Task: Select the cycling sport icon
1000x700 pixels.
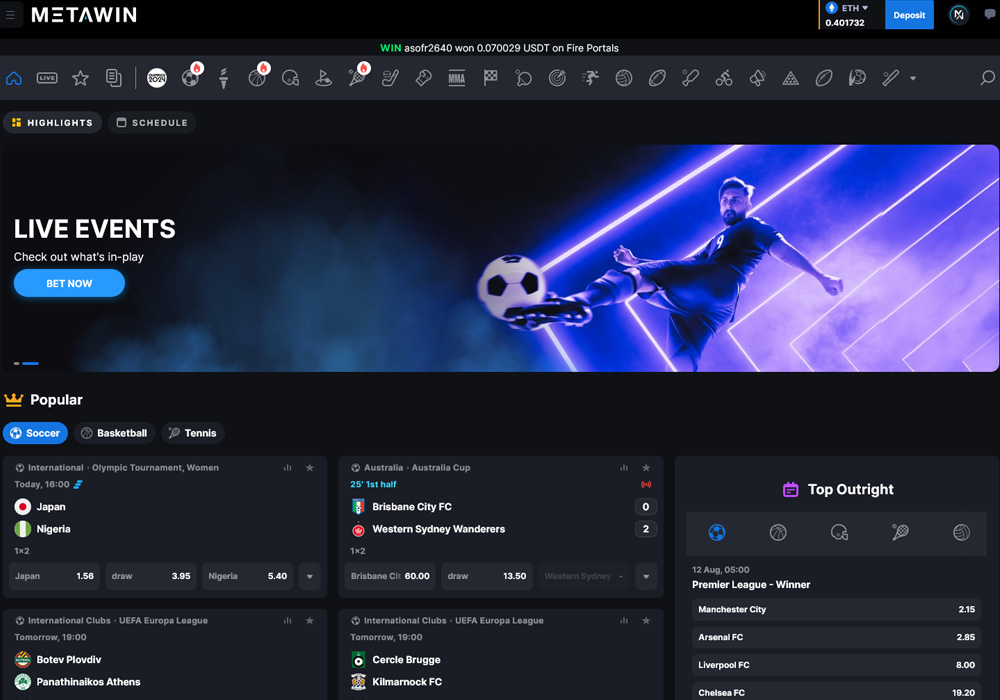Action: click(723, 77)
